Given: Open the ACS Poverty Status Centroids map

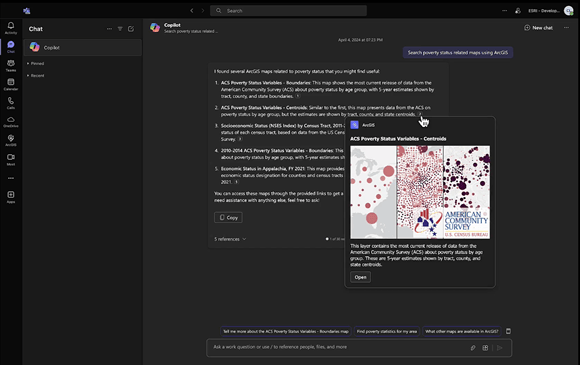Looking at the screenshot, I should coord(360,277).
